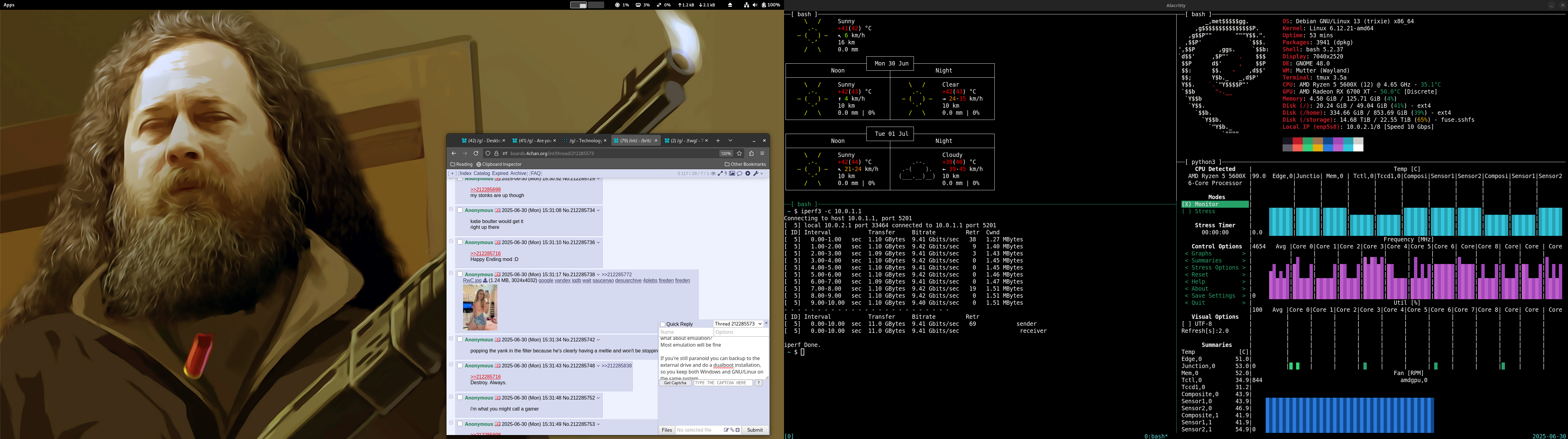Screen dimensions: 1568x439
Task: Tick the checkbox of post No.212285736
Action: point(460,242)
